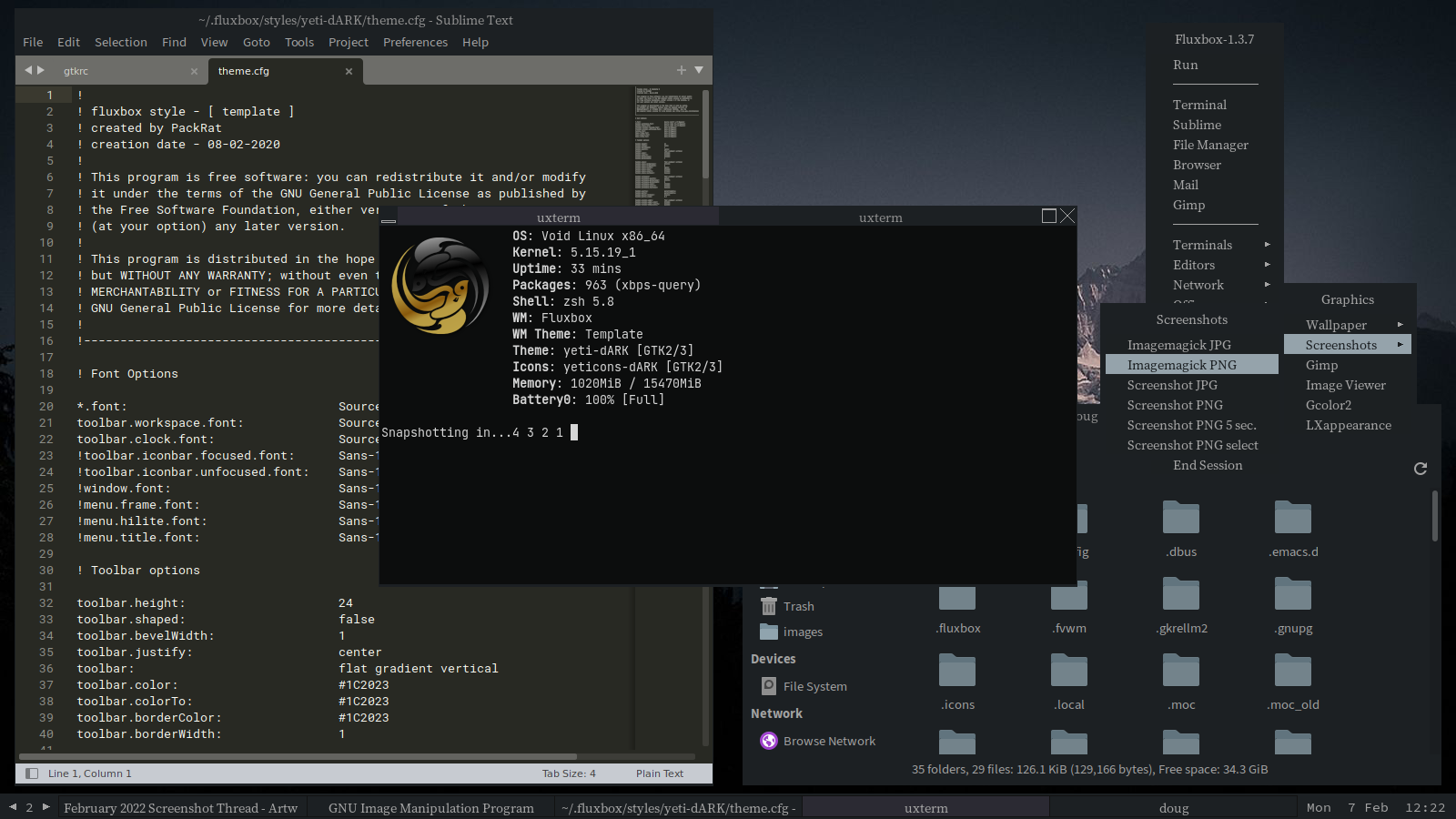Open the .emacs.d folder
Screen dimensions: 1456x819
[1293, 528]
